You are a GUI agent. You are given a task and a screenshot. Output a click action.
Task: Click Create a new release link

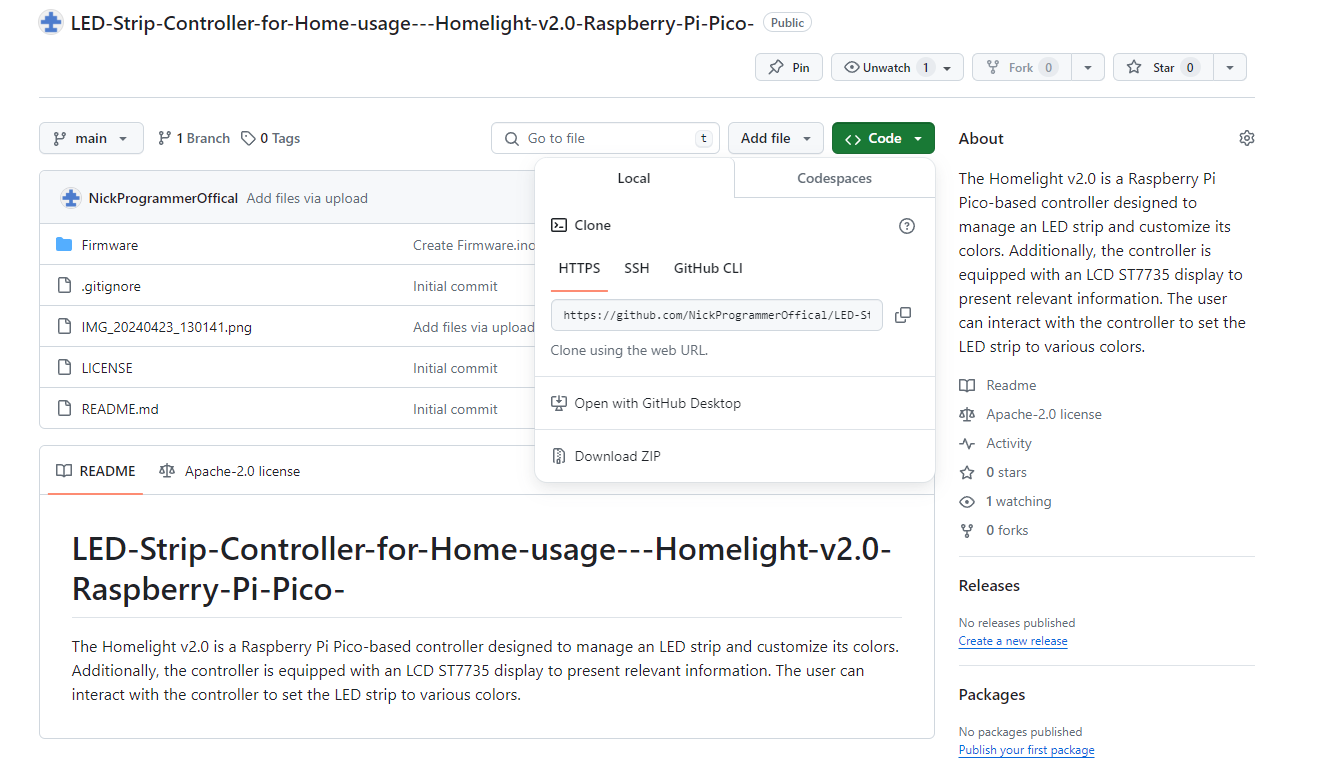point(1013,641)
